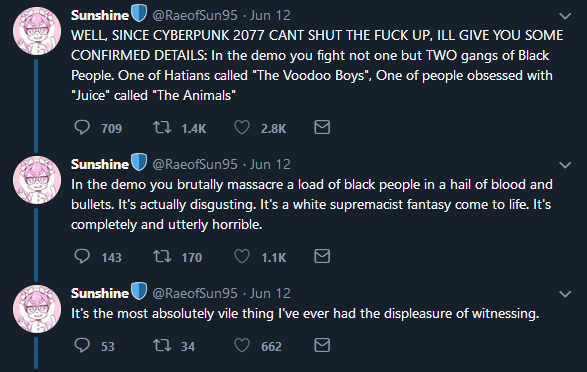Open the first tweet's chevron options menu
587x372 pixels.
click(x=565, y=16)
